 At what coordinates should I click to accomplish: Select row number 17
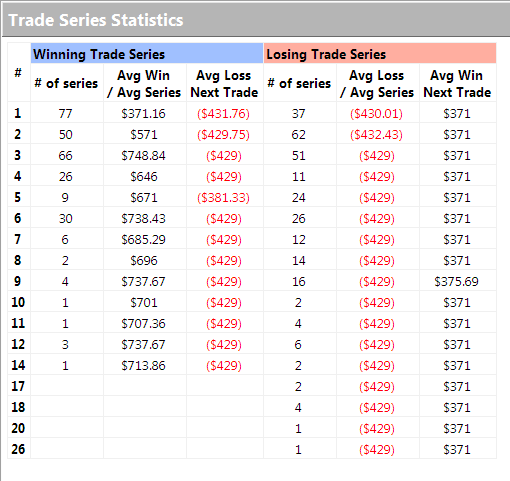coord(18,386)
